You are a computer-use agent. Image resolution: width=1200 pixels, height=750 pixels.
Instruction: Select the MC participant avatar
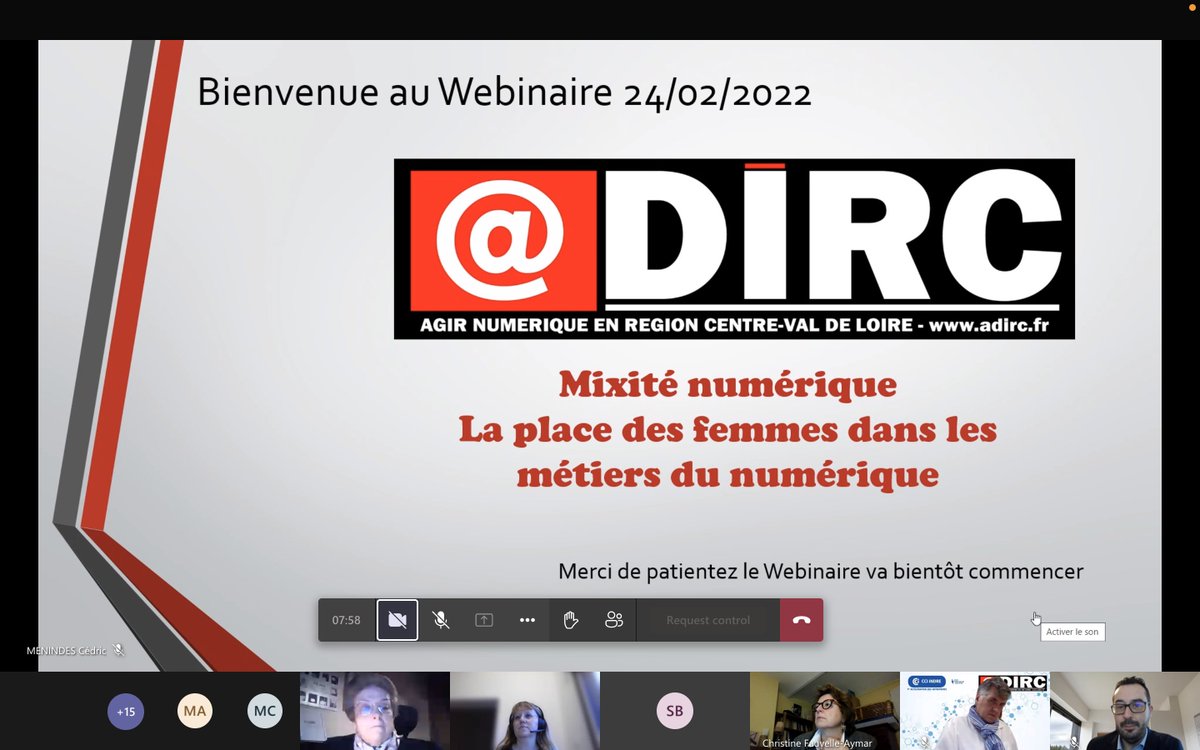click(265, 712)
